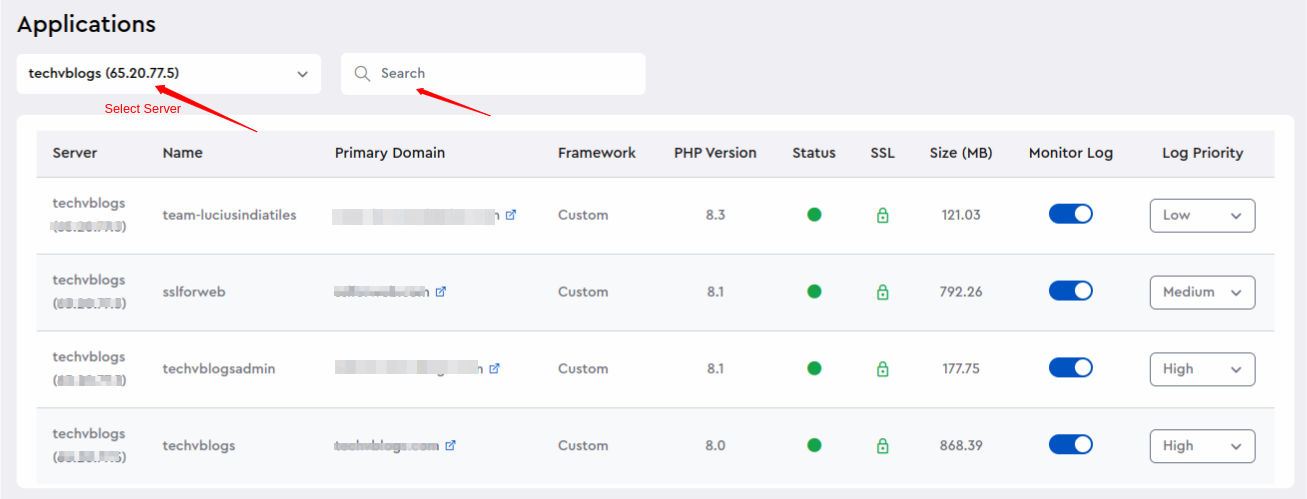Select the techvblogs.com domain link
Screen dimensions: 1307x499
[387, 446]
